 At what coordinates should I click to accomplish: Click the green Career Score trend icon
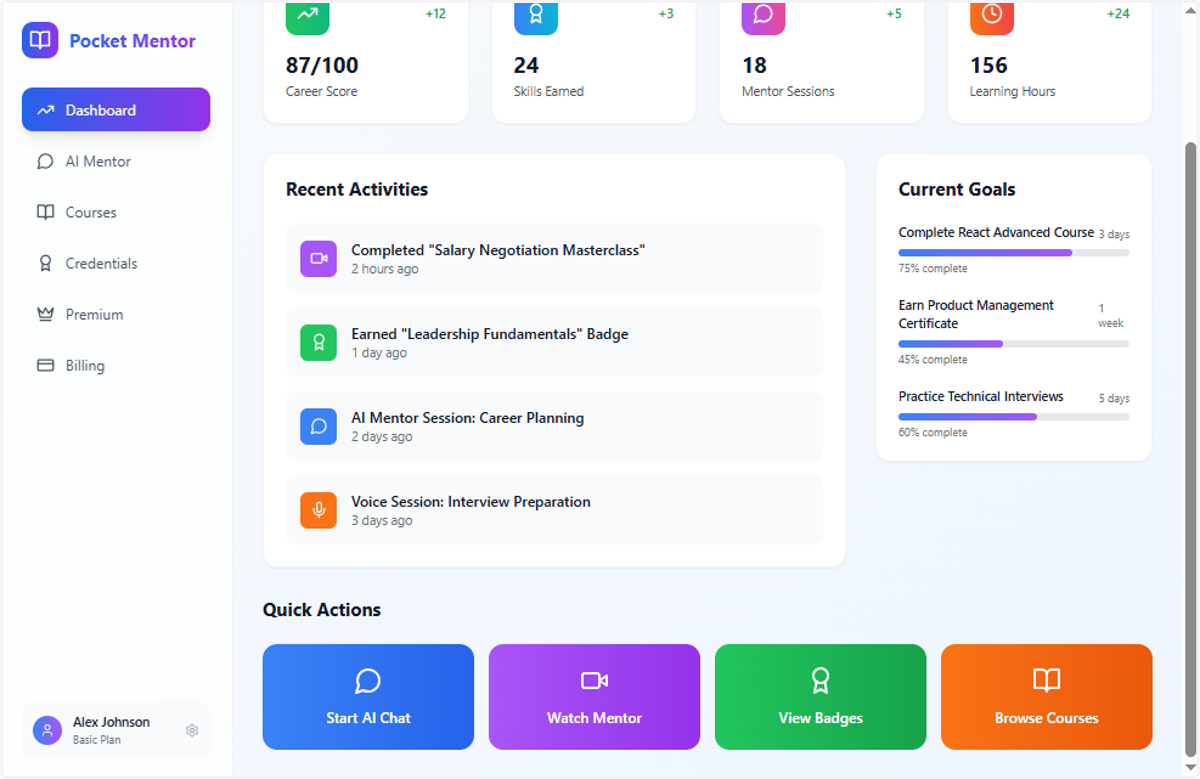[307, 15]
